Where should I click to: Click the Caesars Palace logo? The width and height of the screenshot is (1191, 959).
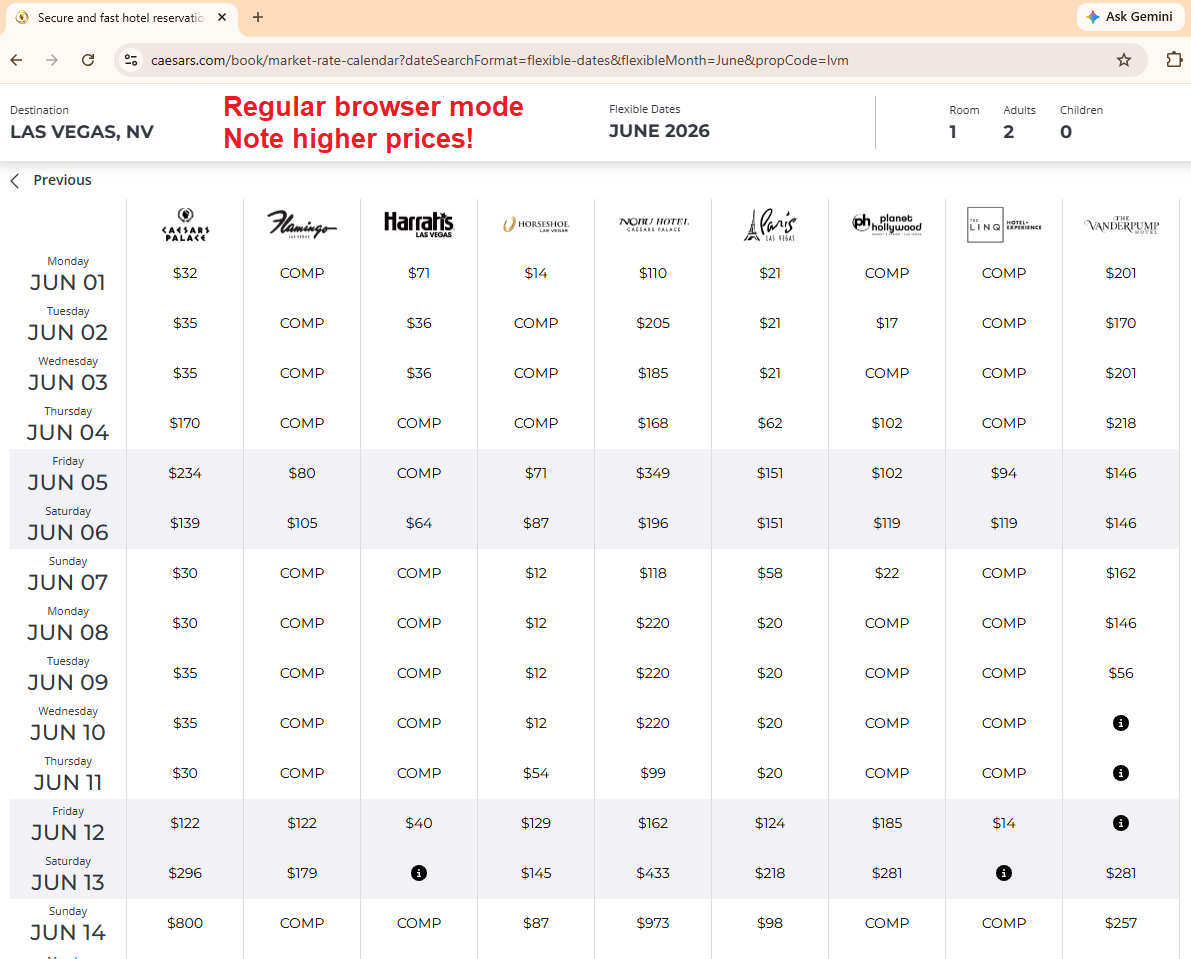[185, 225]
